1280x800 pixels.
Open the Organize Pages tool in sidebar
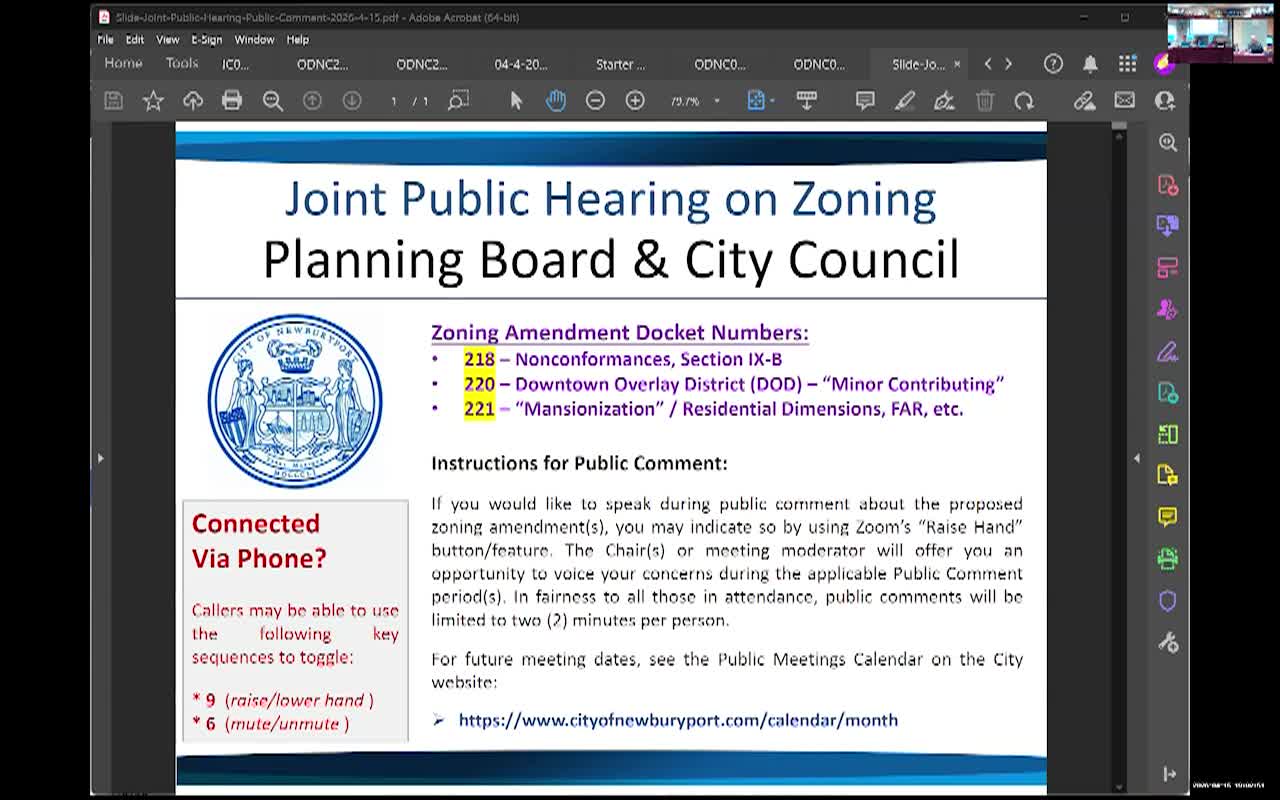1168,435
